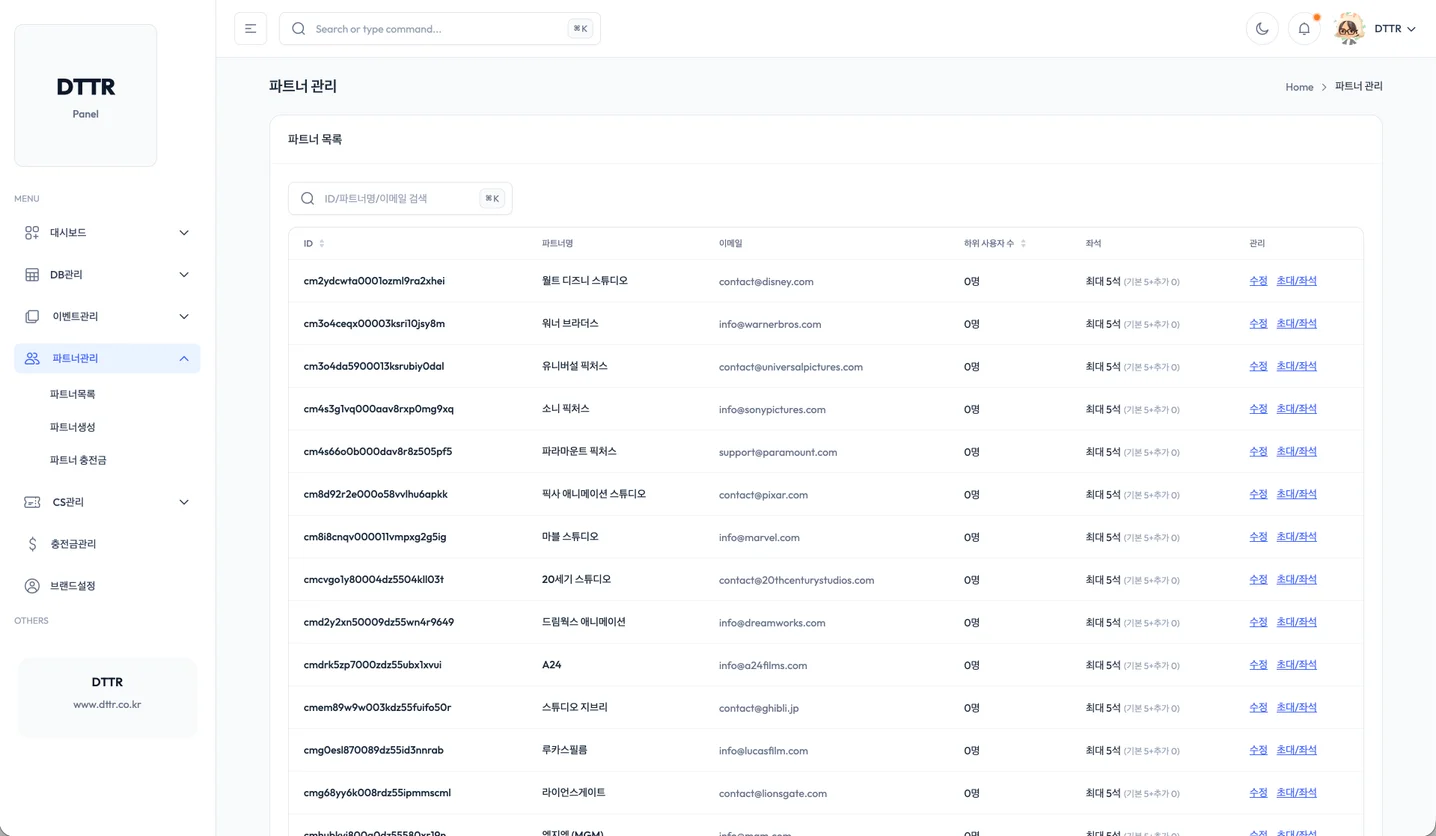Viewport: 1436px width, 836px height.
Task: Click 초대/좌석 for 월트 디즈니 스튜디오
Action: tap(1296, 281)
